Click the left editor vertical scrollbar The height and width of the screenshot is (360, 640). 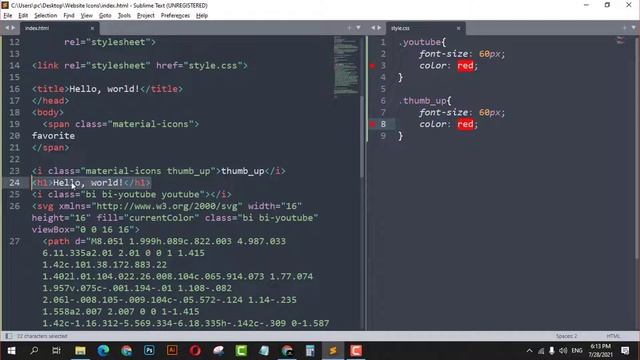[362, 137]
